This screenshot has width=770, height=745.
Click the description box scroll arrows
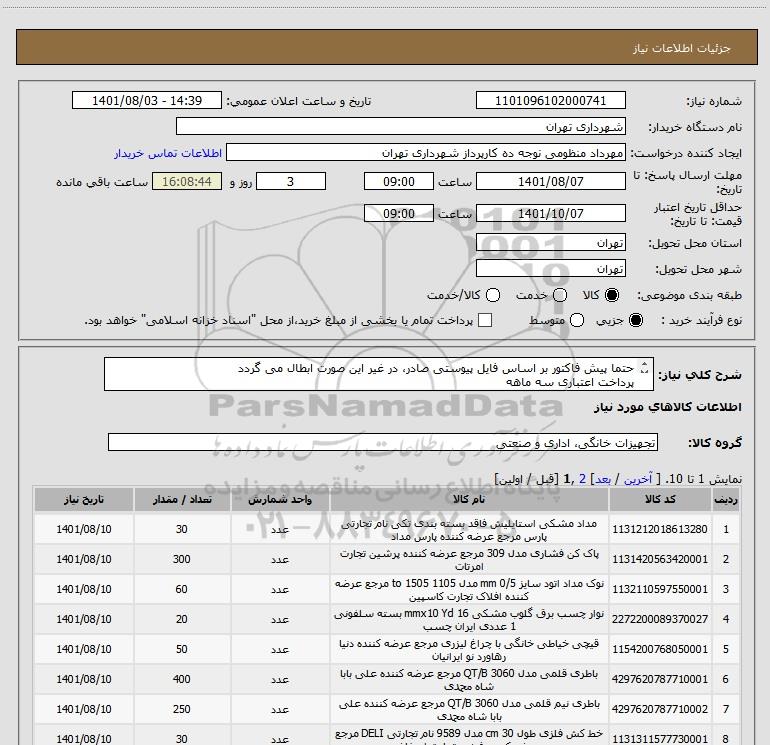click(645, 367)
